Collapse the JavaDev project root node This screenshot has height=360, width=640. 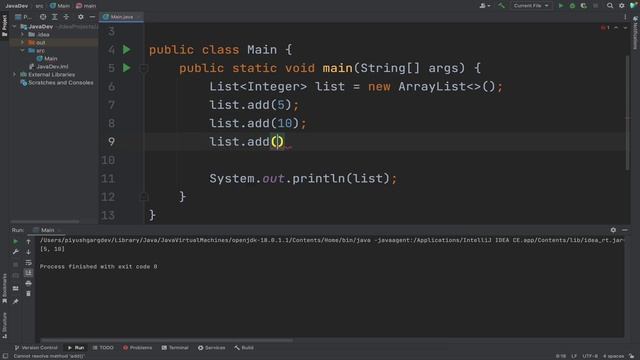15,27
